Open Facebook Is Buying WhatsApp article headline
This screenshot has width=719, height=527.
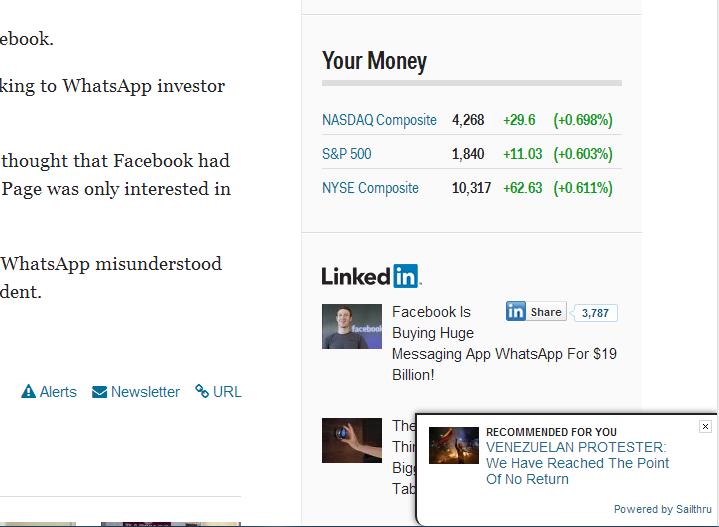pyautogui.click(x=504, y=344)
